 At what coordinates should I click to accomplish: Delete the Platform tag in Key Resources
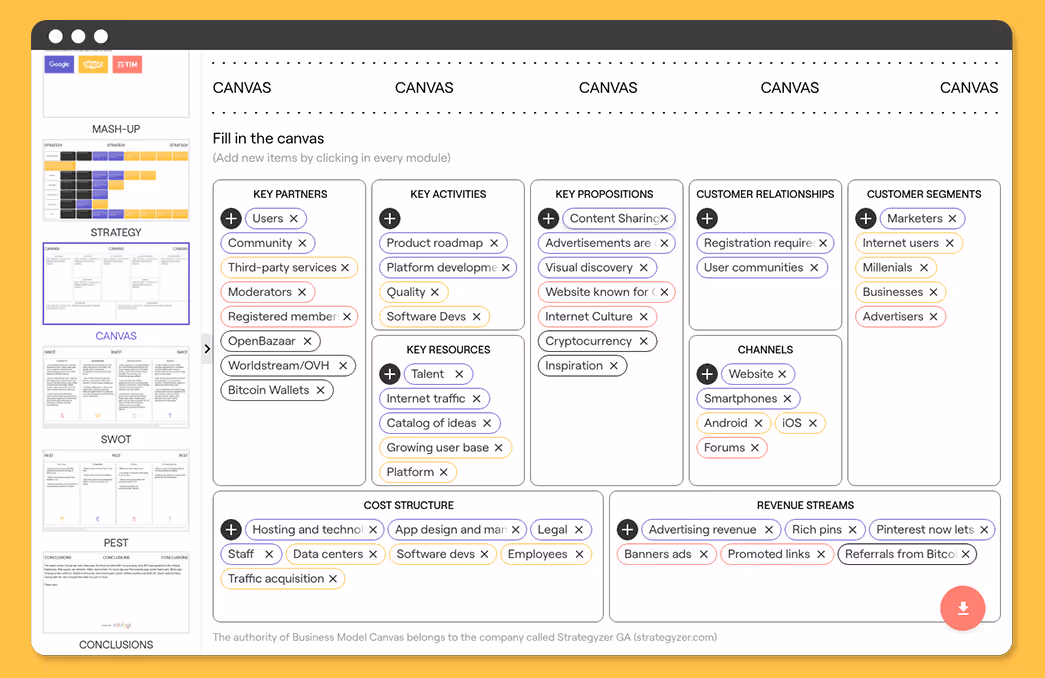(x=444, y=472)
